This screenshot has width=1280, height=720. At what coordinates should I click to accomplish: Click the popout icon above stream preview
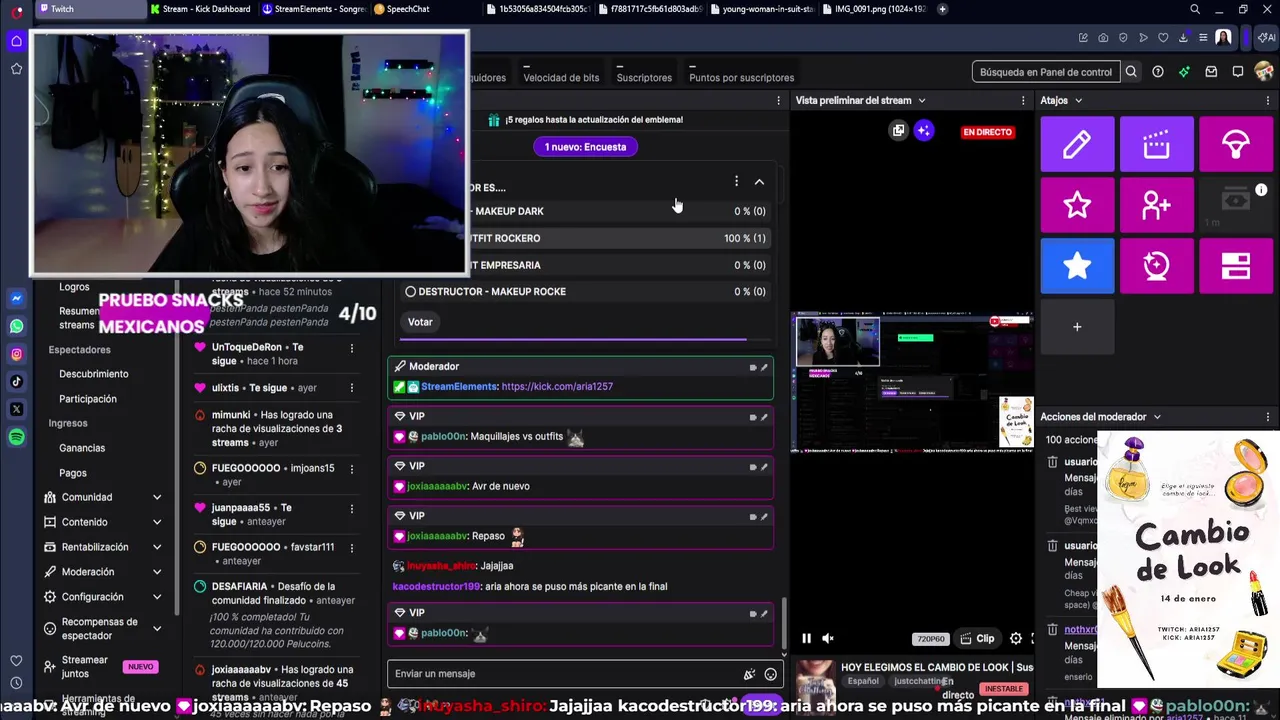(x=898, y=131)
